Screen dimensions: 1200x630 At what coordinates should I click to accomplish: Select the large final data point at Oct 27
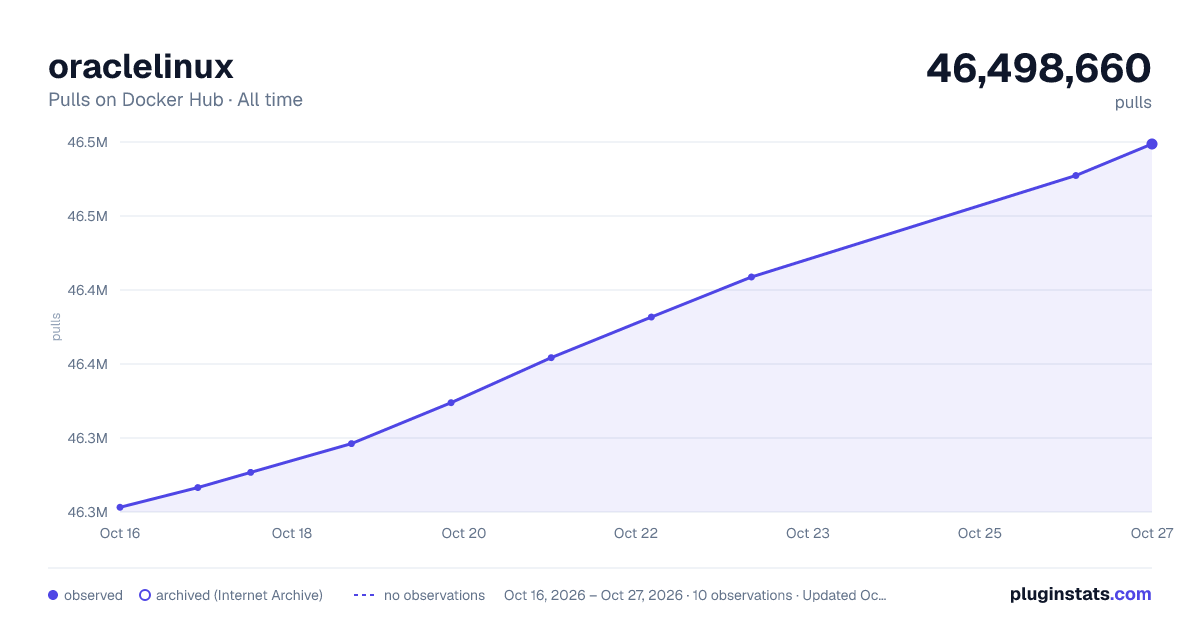(x=1152, y=144)
